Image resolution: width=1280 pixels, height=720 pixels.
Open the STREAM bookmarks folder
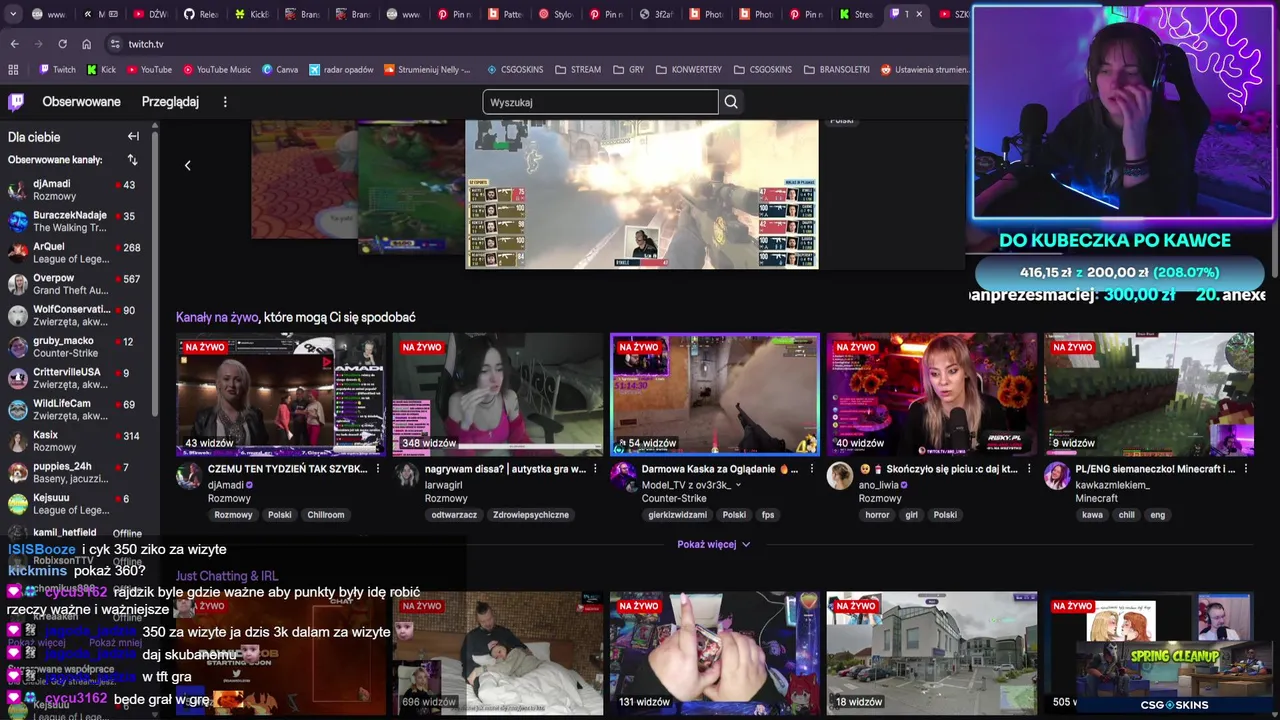click(577, 70)
